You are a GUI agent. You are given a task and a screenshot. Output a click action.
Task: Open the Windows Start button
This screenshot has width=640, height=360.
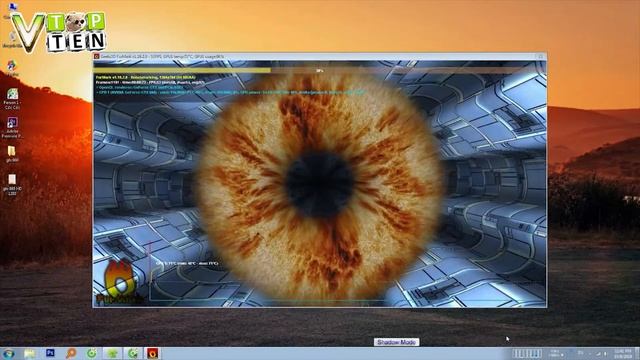pyautogui.click(x=8, y=353)
